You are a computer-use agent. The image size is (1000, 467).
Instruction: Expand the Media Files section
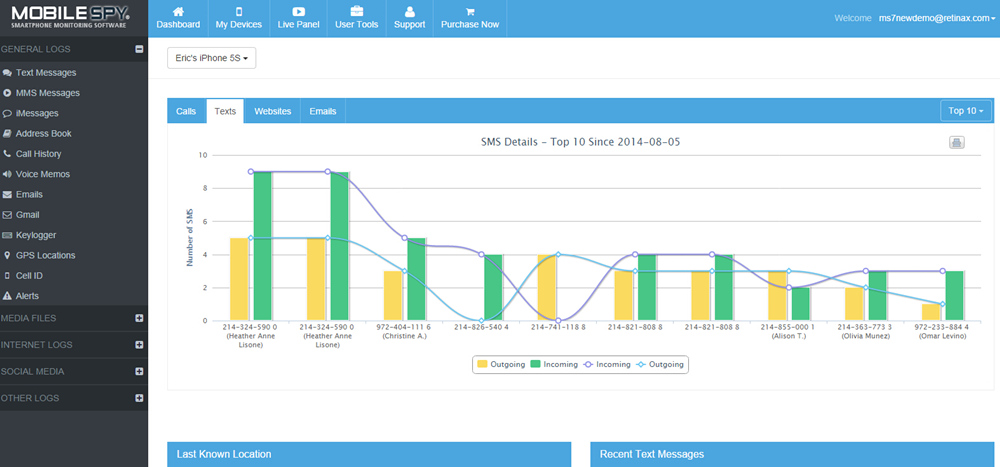[139, 318]
